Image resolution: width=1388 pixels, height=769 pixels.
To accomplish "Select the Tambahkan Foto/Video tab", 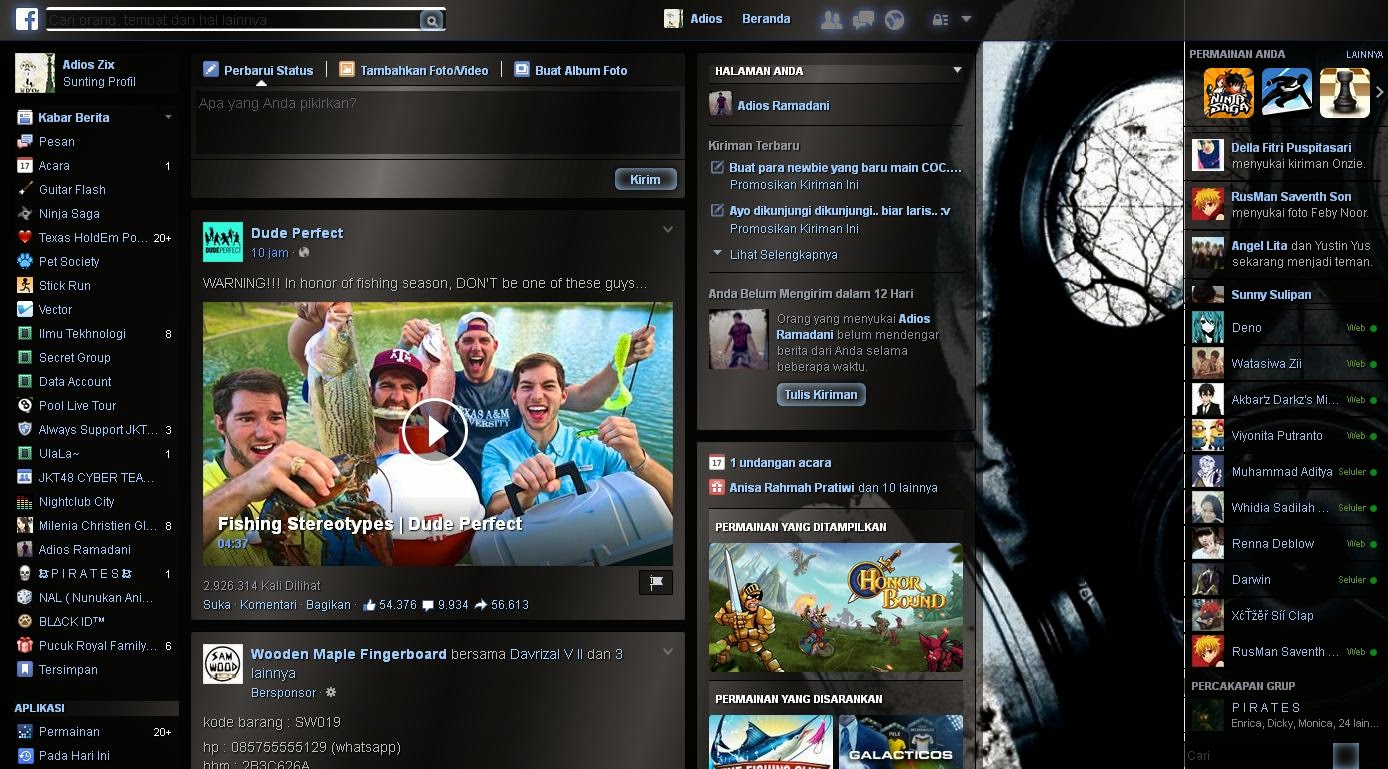I will pos(414,70).
